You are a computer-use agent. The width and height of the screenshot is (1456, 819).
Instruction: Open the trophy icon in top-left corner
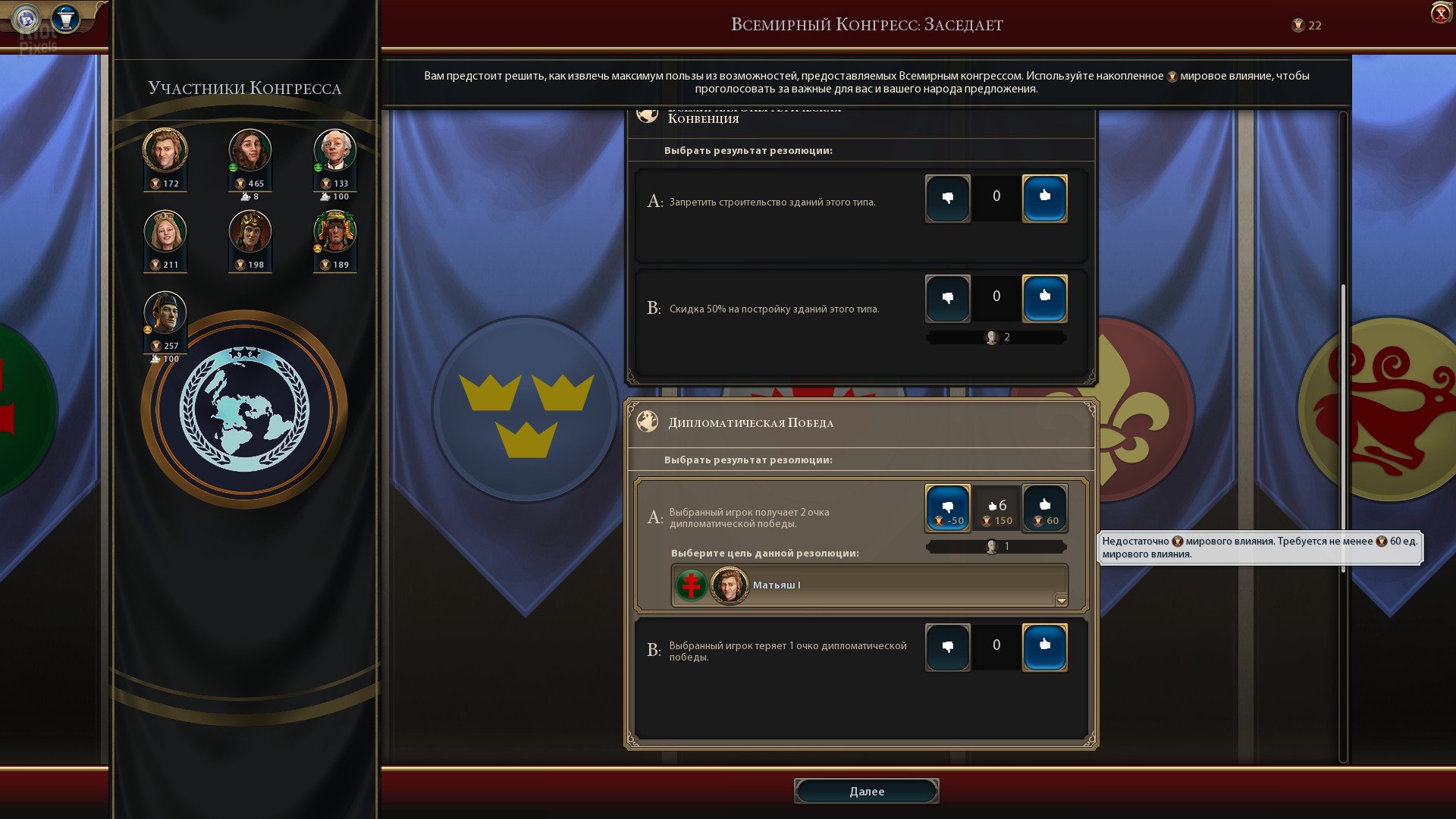(x=66, y=17)
